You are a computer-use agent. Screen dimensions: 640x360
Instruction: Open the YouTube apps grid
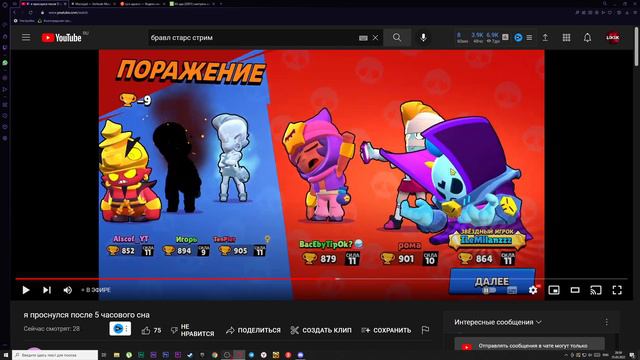point(566,38)
